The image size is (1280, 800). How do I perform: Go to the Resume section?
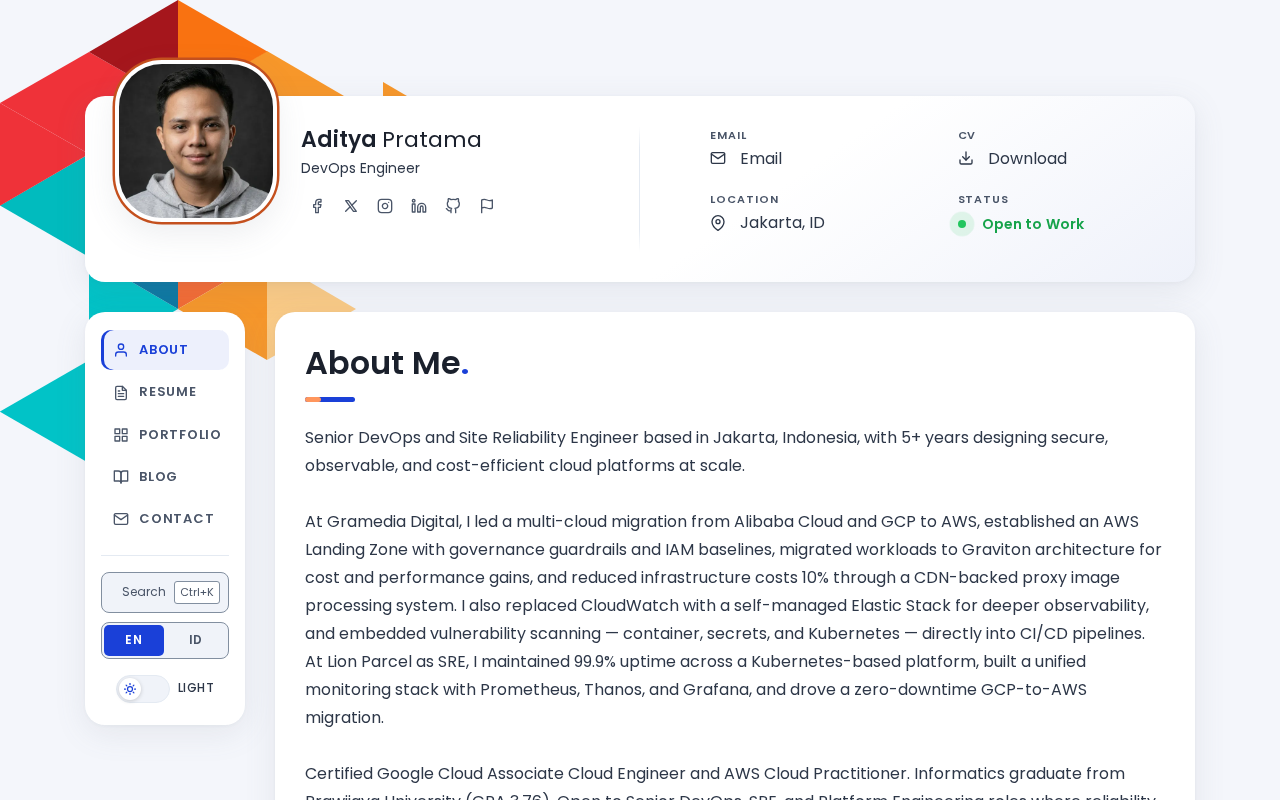[x=166, y=392]
